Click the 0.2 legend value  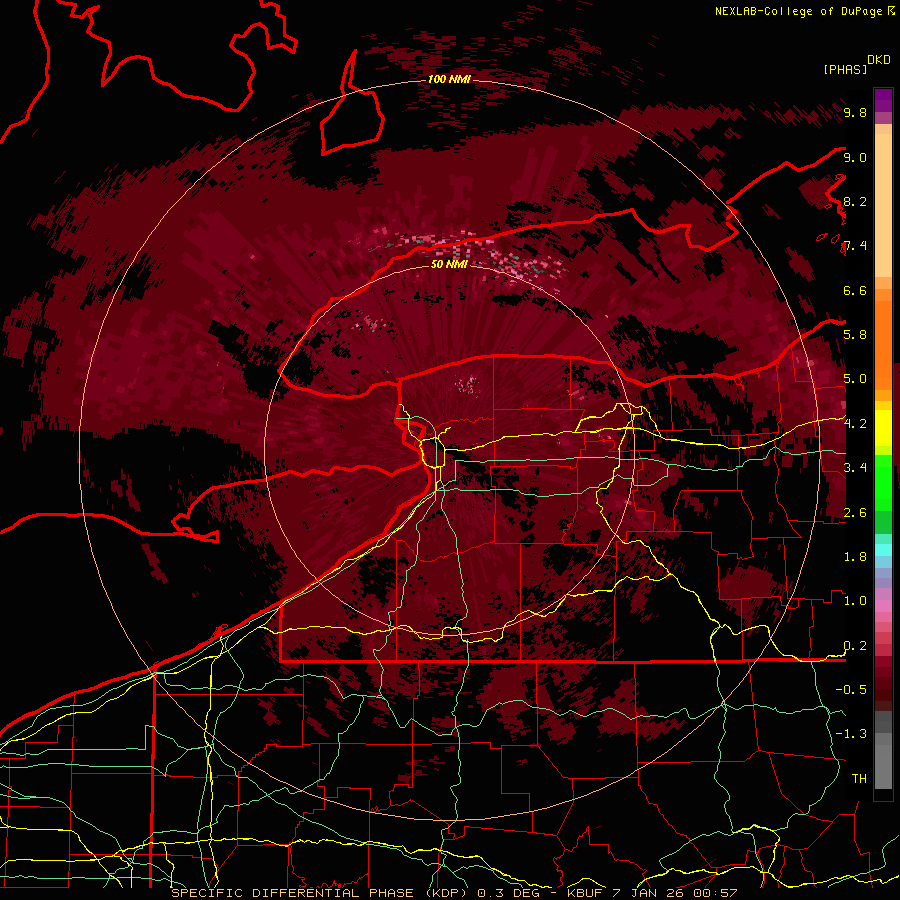pos(855,646)
